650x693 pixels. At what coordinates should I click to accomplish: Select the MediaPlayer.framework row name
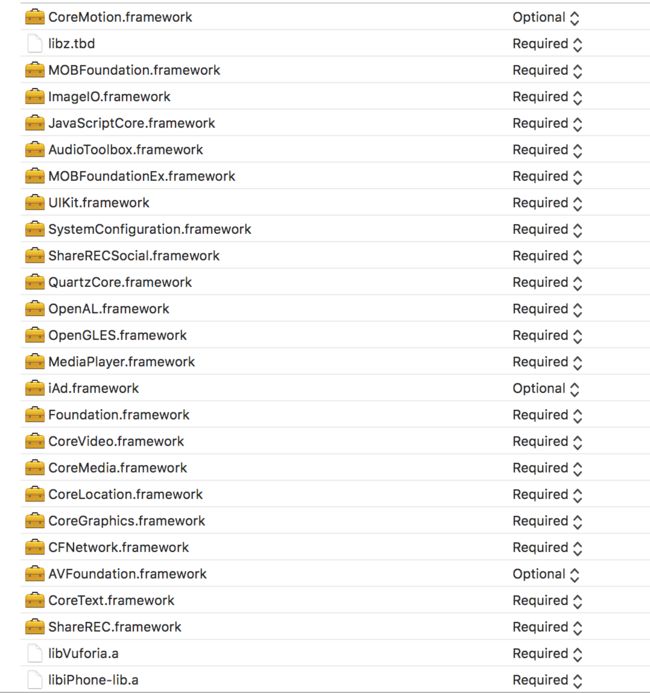(x=122, y=362)
